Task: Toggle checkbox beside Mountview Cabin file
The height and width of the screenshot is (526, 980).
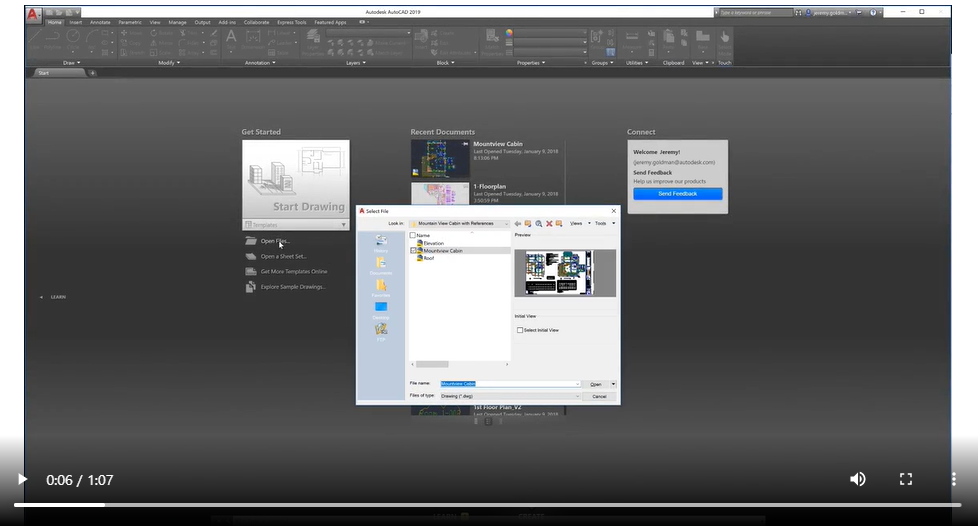Action: (412, 251)
